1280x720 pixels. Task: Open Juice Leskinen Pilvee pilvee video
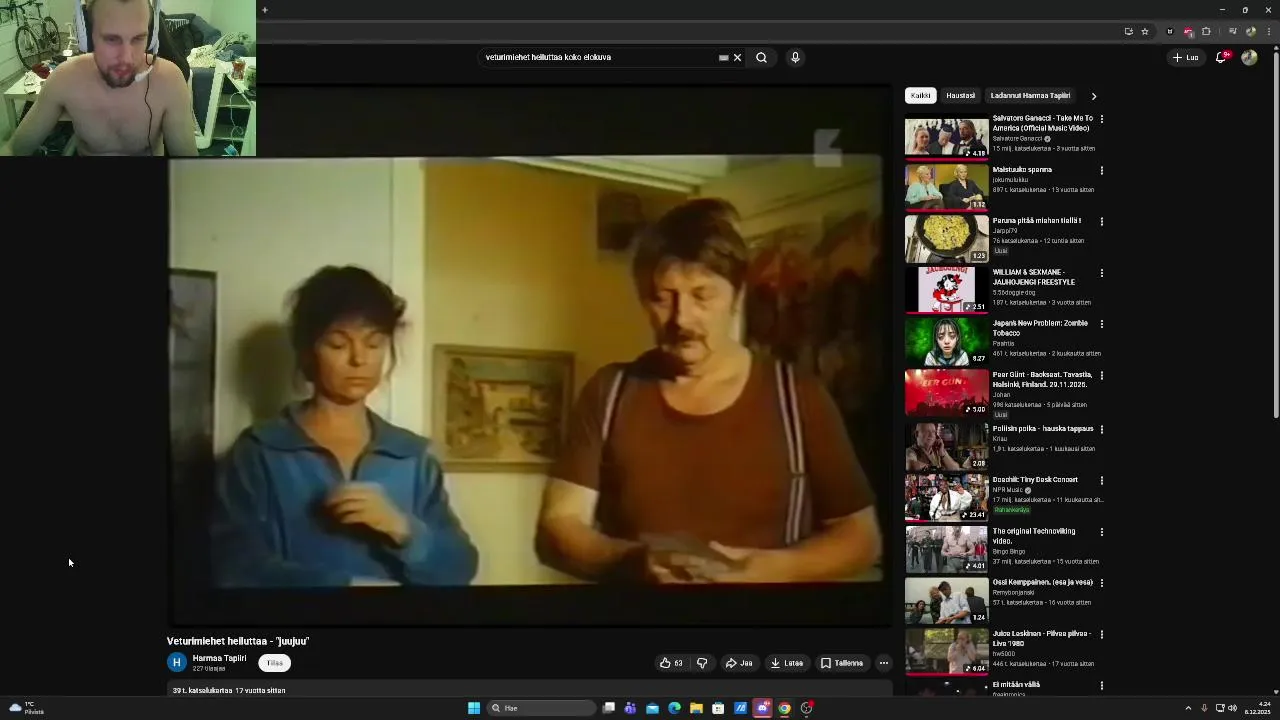click(1041, 638)
